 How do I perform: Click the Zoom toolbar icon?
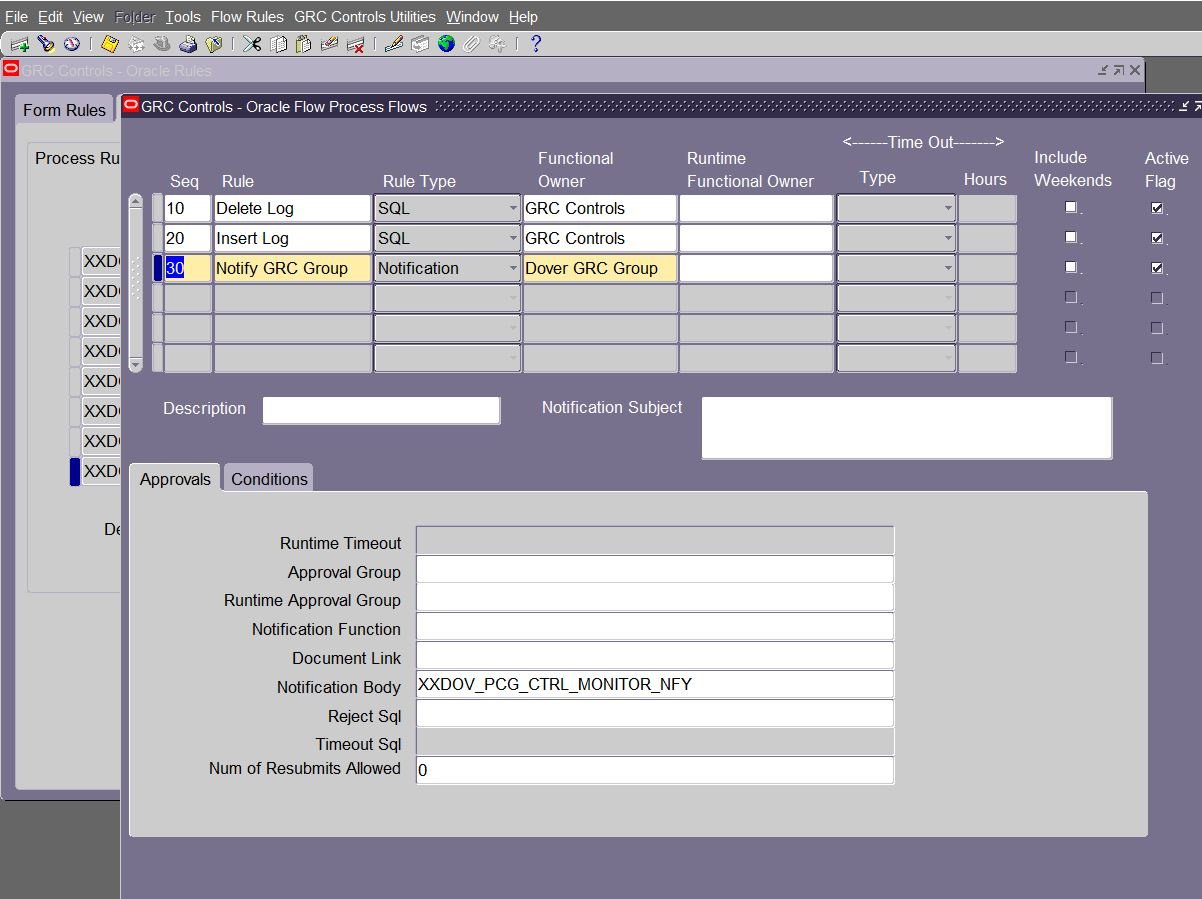point(420,44)
